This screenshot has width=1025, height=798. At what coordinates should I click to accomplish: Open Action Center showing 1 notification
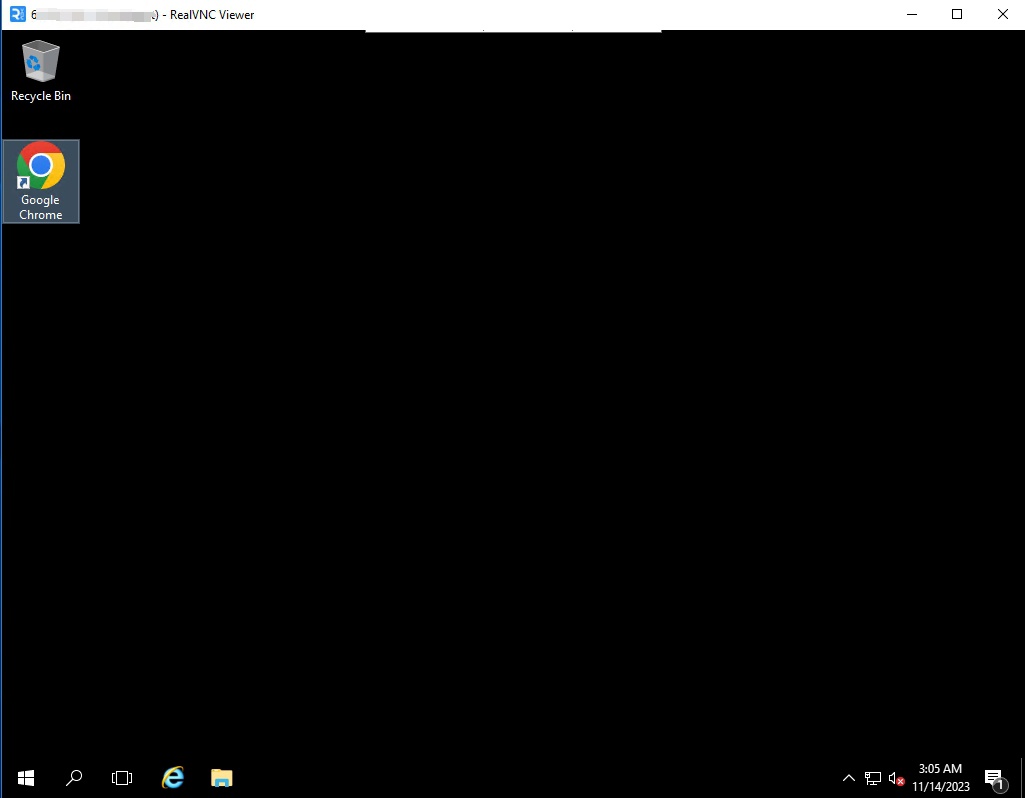coord(994,777)
